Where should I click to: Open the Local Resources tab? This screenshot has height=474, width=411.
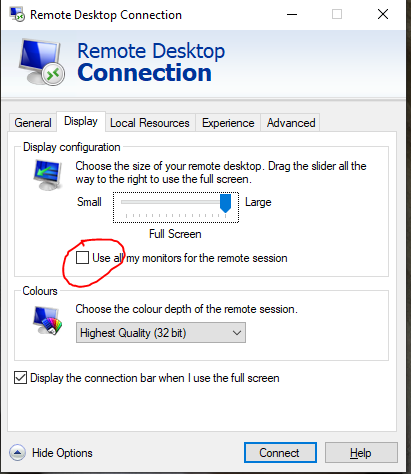tap(150, 123)
